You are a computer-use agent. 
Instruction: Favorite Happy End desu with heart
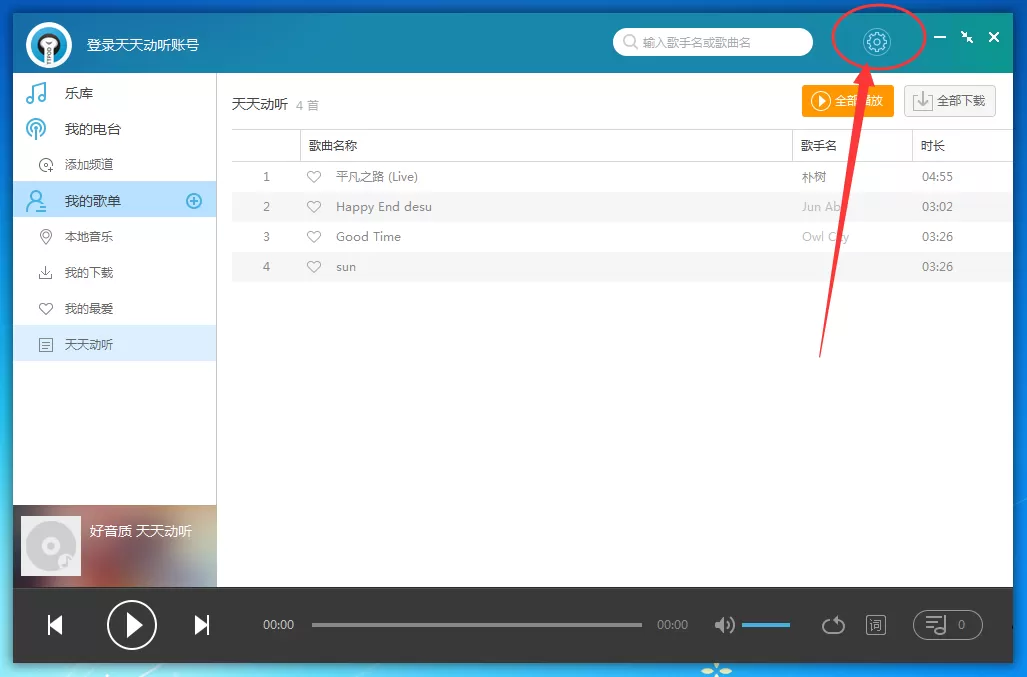click(x=314, y=207)
